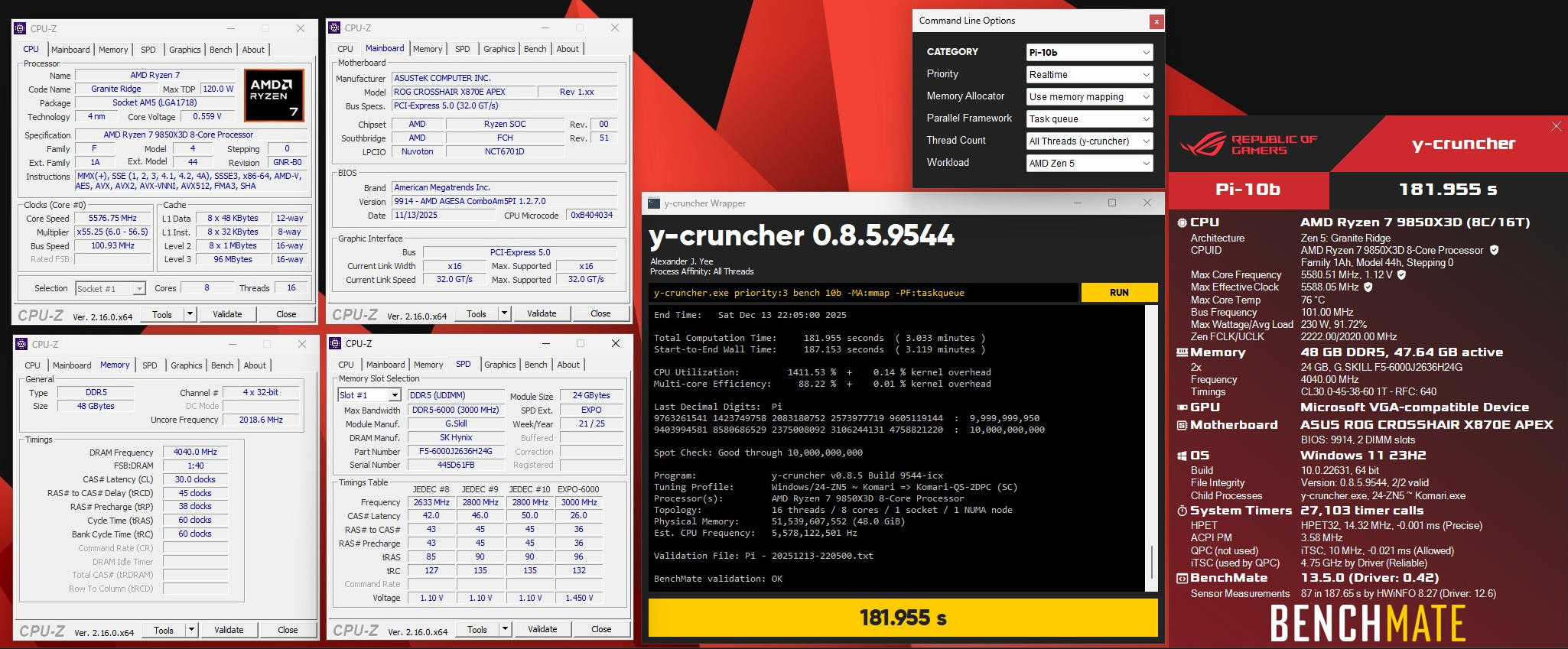
Task: Click the CAS# Latency value 30.0 clocks
Action: (195, 479)
